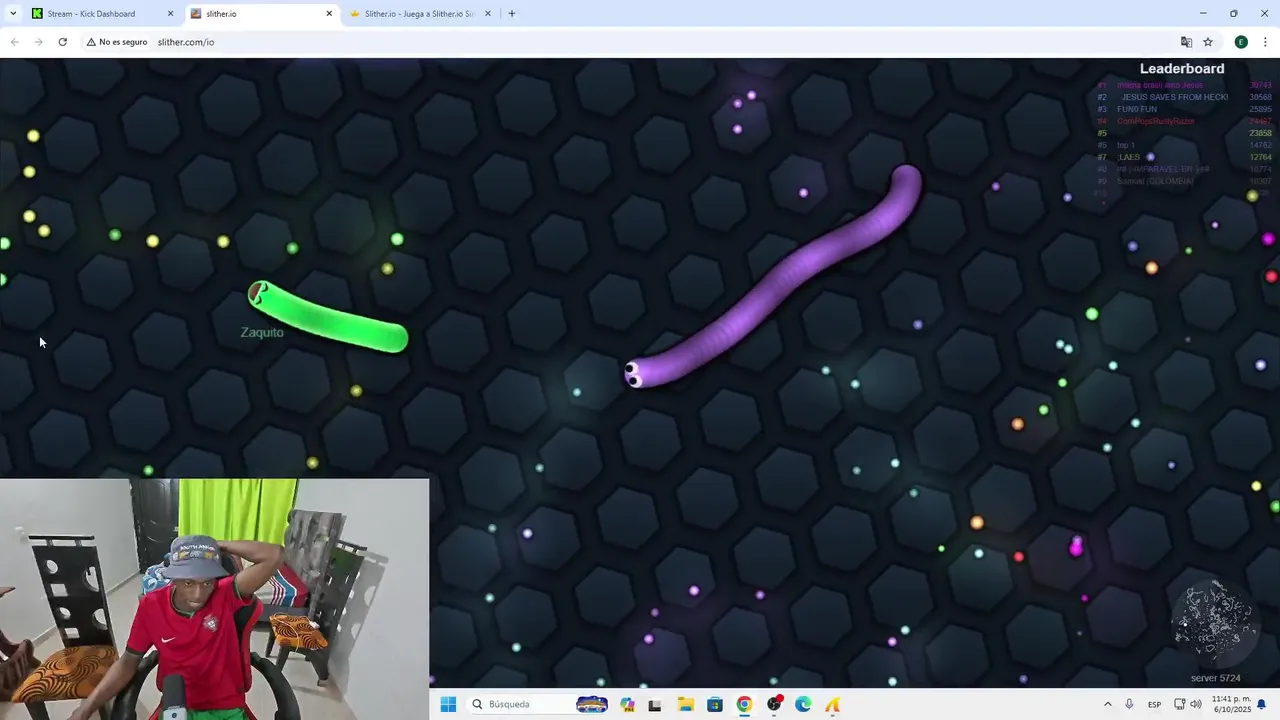Click the 'No es seguro' site info chip

(117, 42)
